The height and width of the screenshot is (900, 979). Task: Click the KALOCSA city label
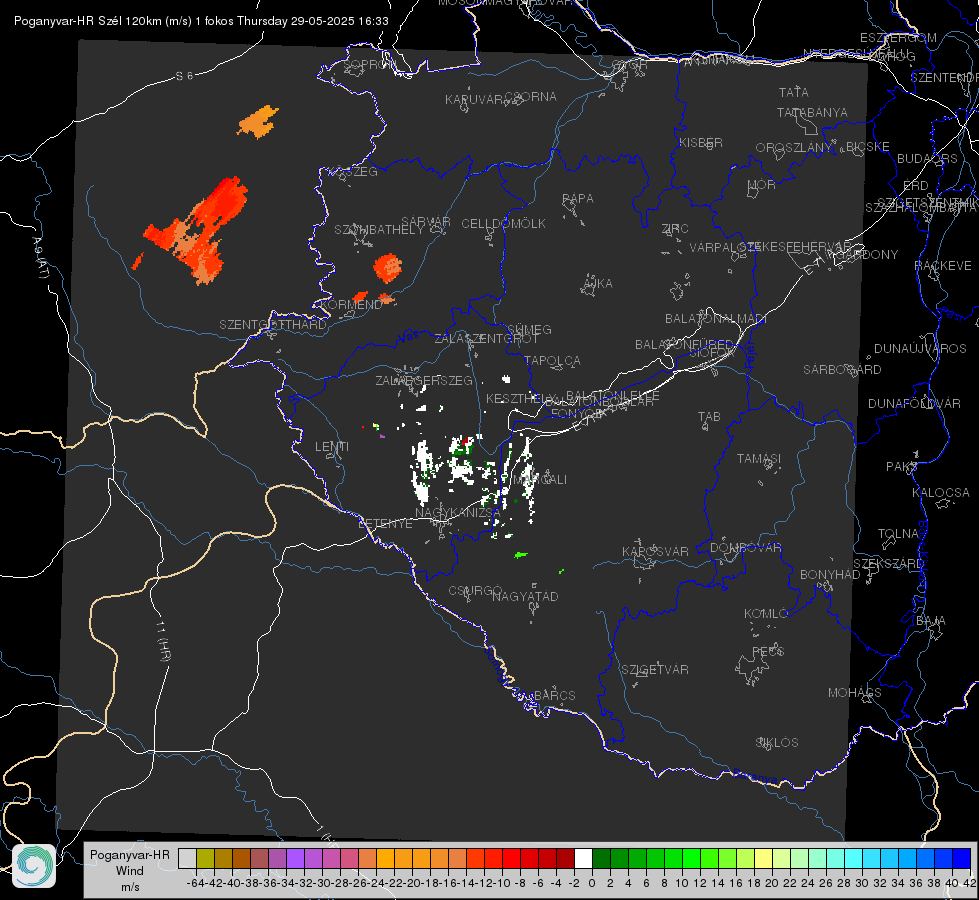pyautogui.click(x=941, y=493)
